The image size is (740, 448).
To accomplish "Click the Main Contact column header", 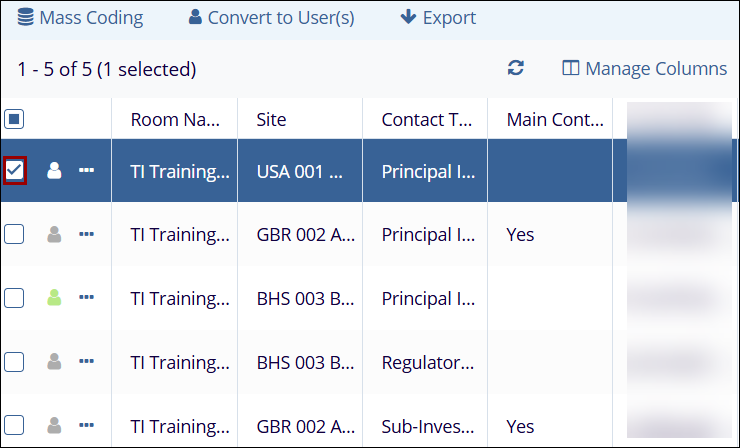I will click(x=555, y=120).
